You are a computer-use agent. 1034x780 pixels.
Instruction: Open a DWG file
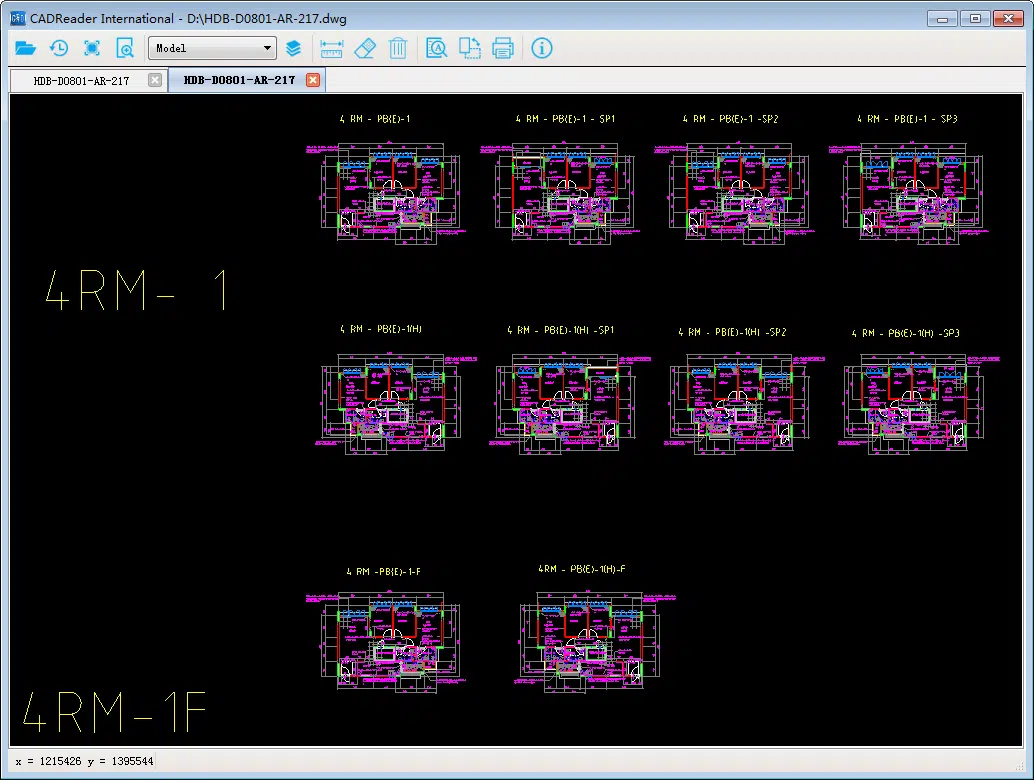click(26, 47)
